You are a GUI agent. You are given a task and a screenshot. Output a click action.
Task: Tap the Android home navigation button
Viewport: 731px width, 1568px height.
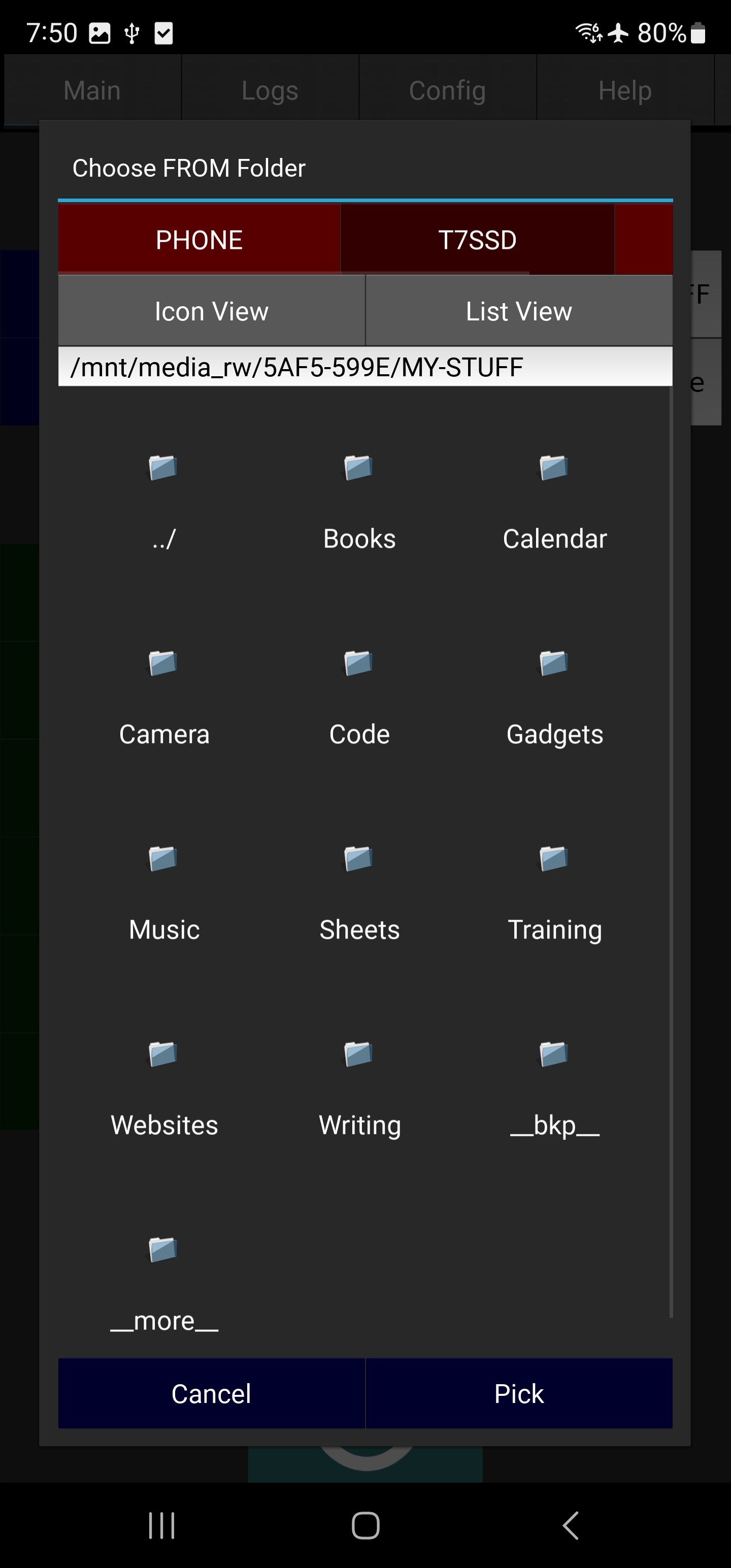[365, 1525]
